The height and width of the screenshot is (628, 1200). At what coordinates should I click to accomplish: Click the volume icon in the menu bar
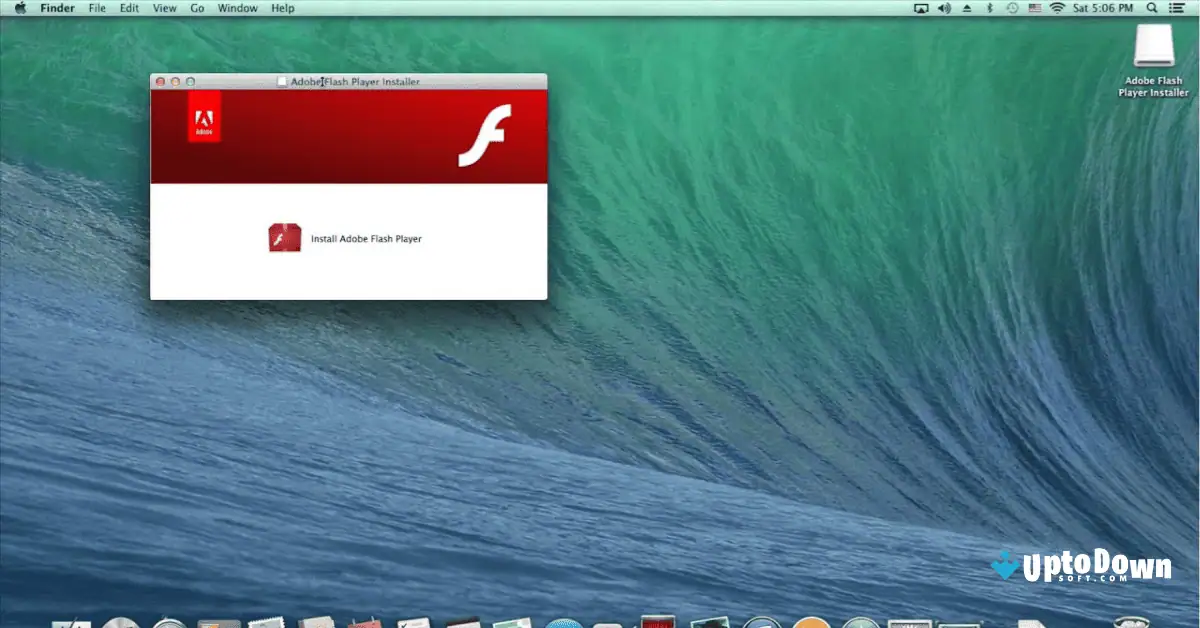(x=944, y=8)
